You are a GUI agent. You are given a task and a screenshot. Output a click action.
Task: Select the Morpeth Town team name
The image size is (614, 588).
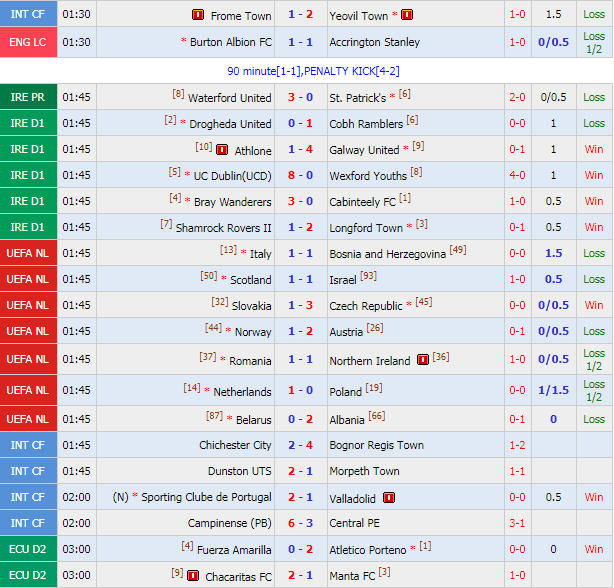click(364, 471)
